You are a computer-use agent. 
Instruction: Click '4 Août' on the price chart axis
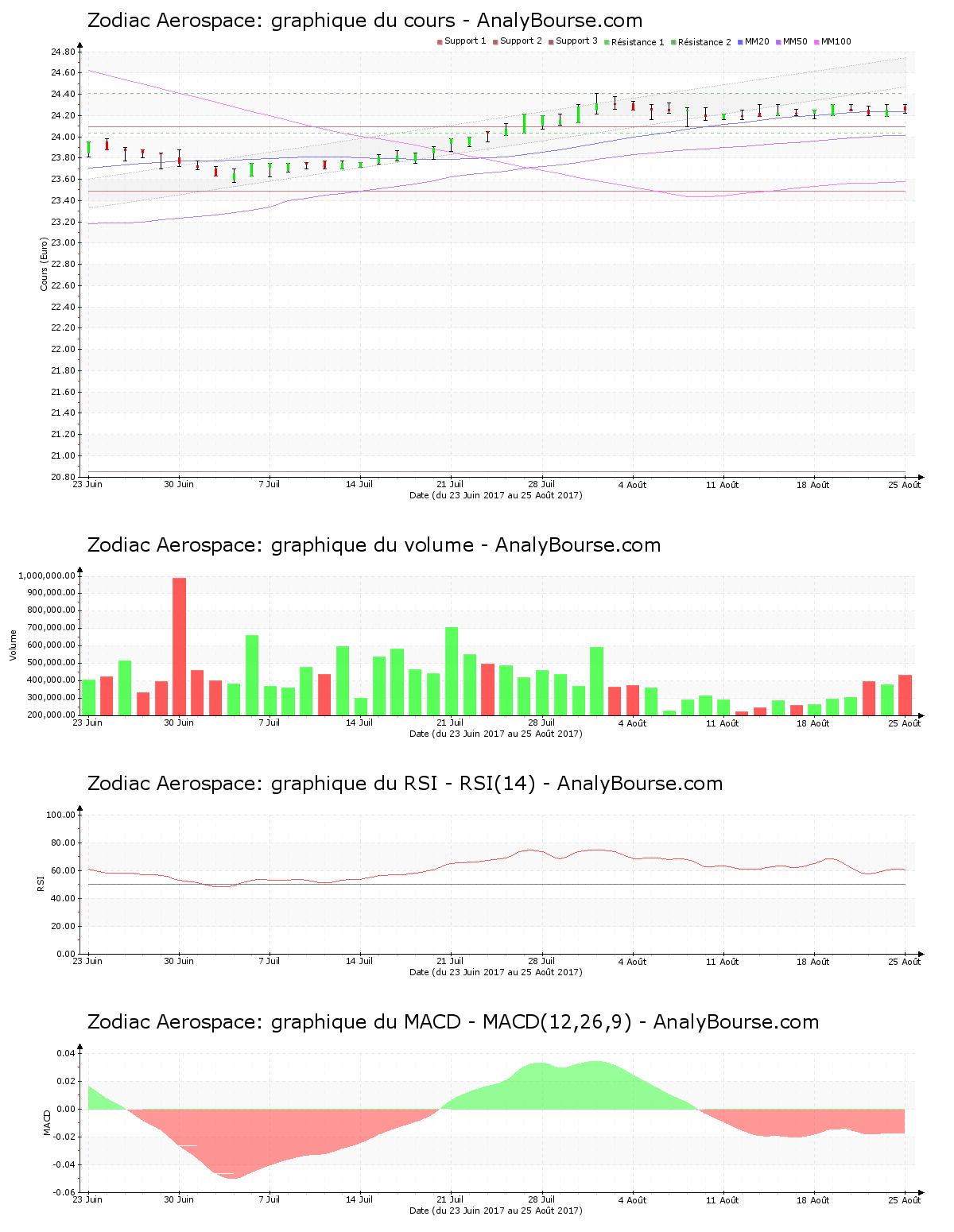pos(633,485)
